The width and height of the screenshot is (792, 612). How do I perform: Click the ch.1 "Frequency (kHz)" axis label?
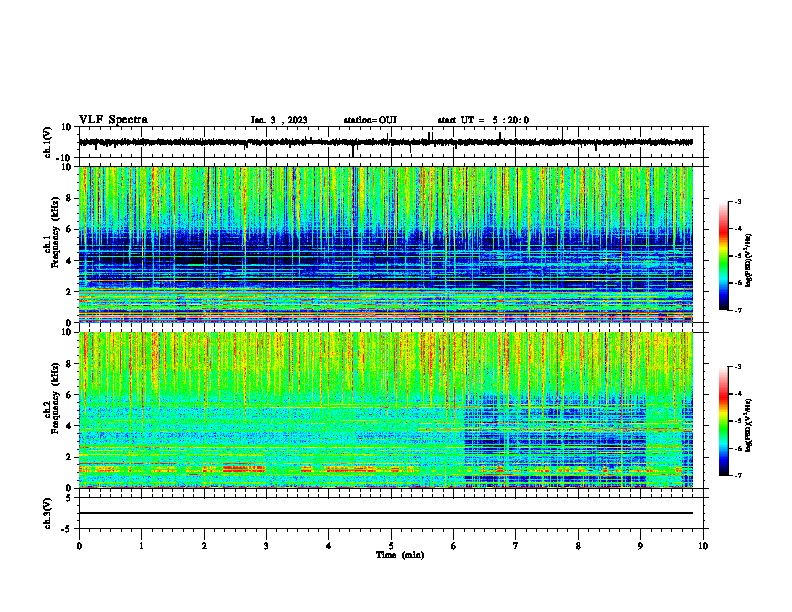(x=55, y=233)
